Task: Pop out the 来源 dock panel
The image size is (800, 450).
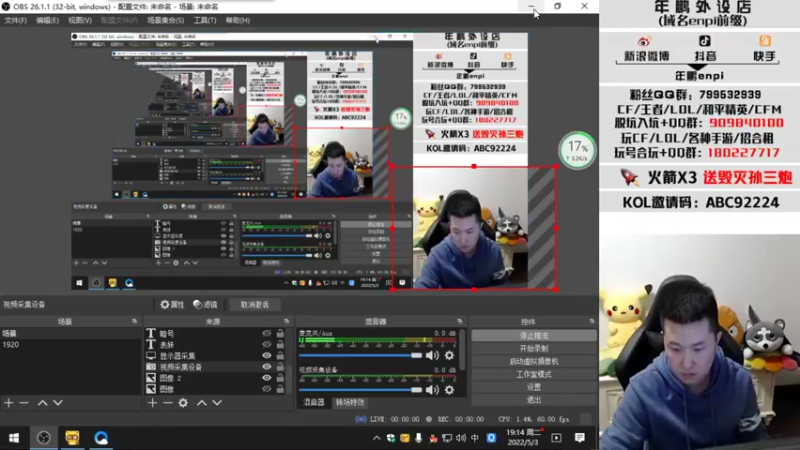Action: click(286, 321)
